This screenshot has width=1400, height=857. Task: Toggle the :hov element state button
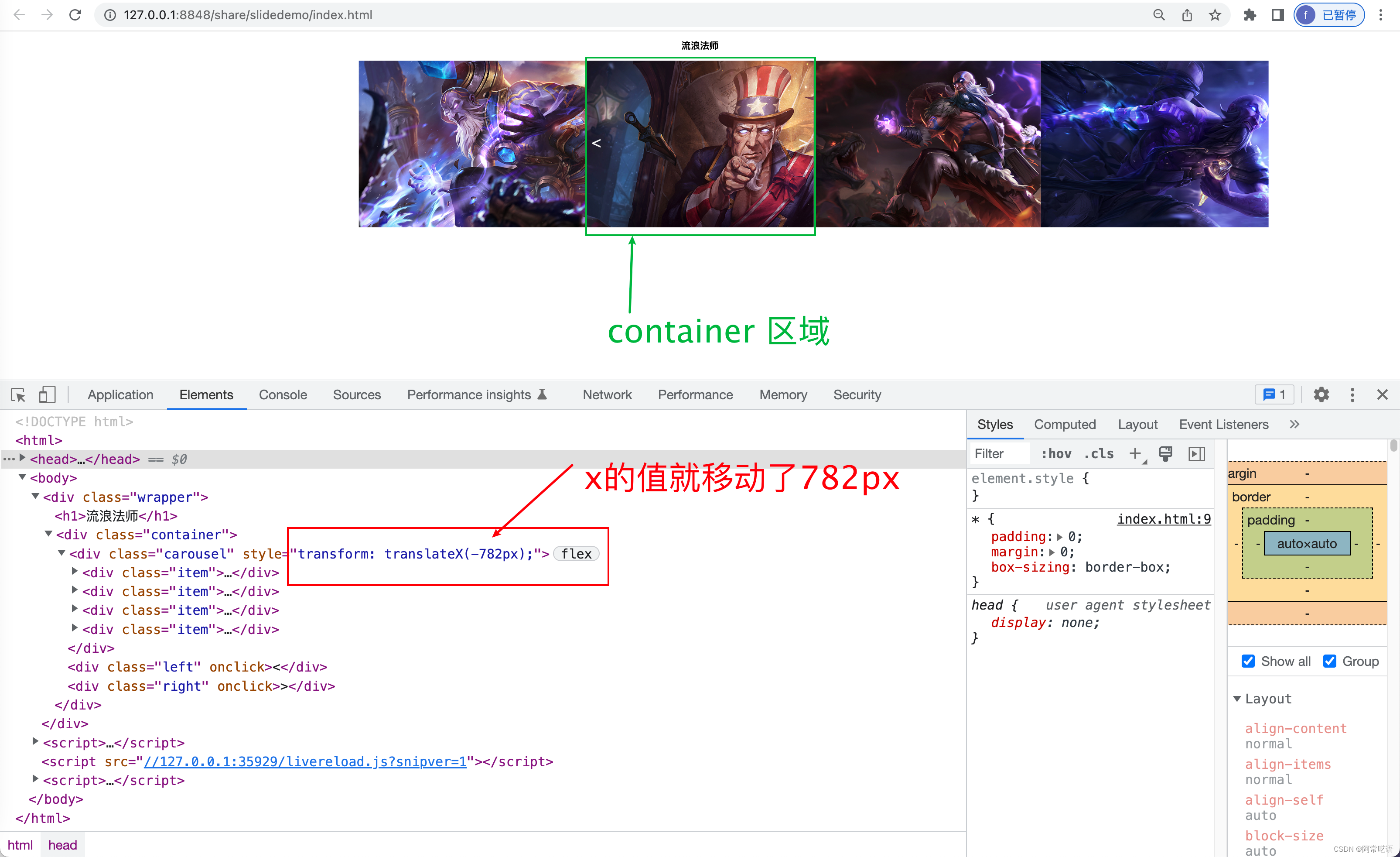click(x=1056, y=453)
